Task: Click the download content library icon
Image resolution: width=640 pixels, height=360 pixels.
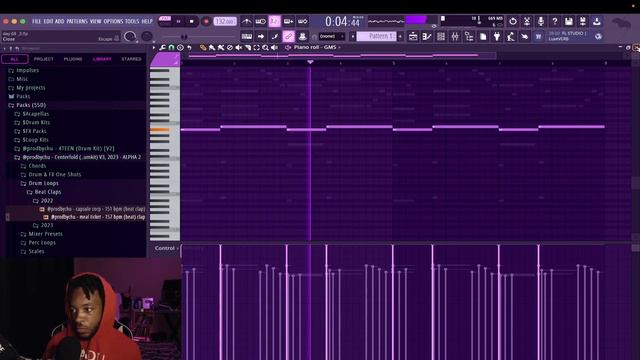Action: point(596,21)
